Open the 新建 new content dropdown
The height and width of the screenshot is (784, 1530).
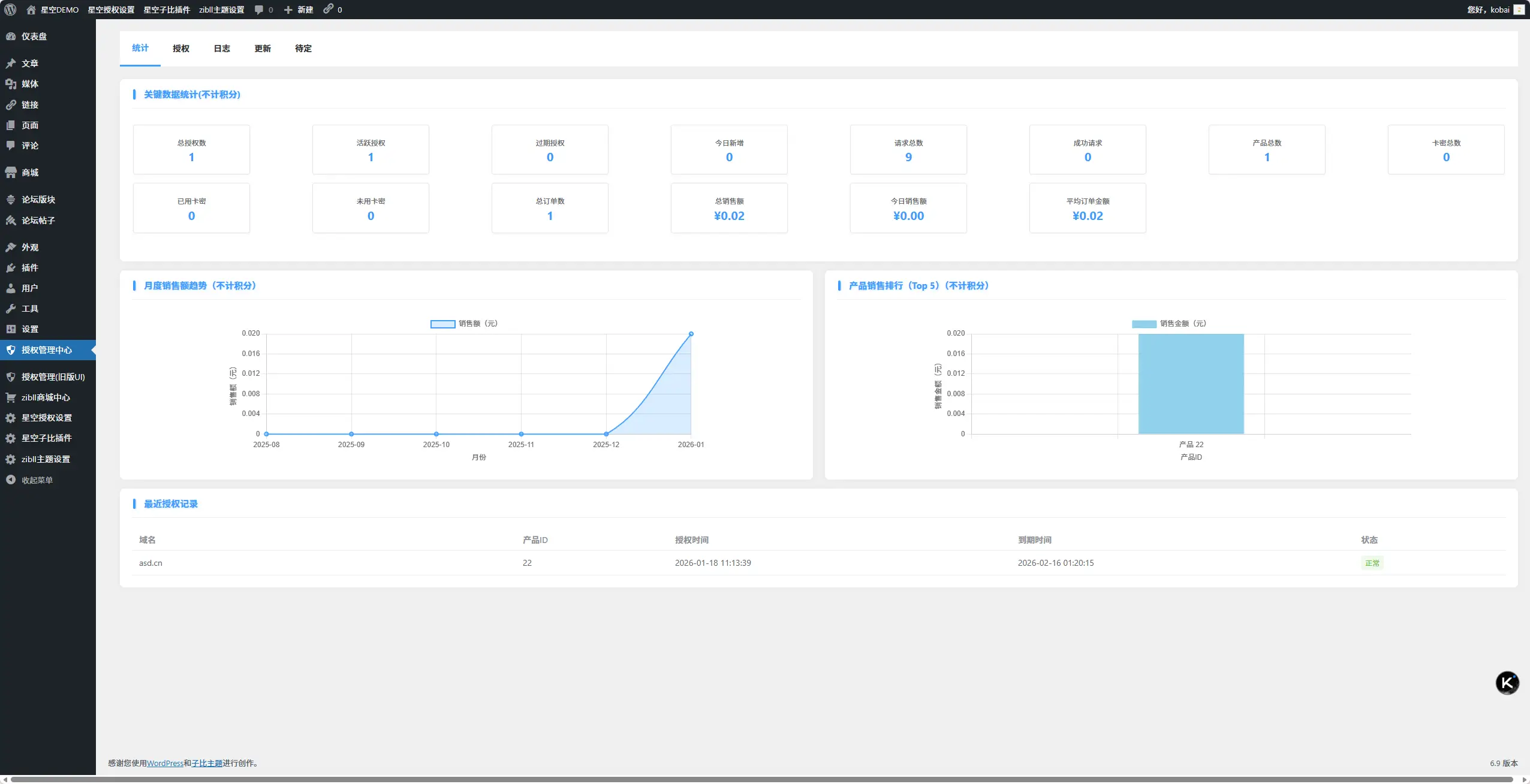pos(299,10)
